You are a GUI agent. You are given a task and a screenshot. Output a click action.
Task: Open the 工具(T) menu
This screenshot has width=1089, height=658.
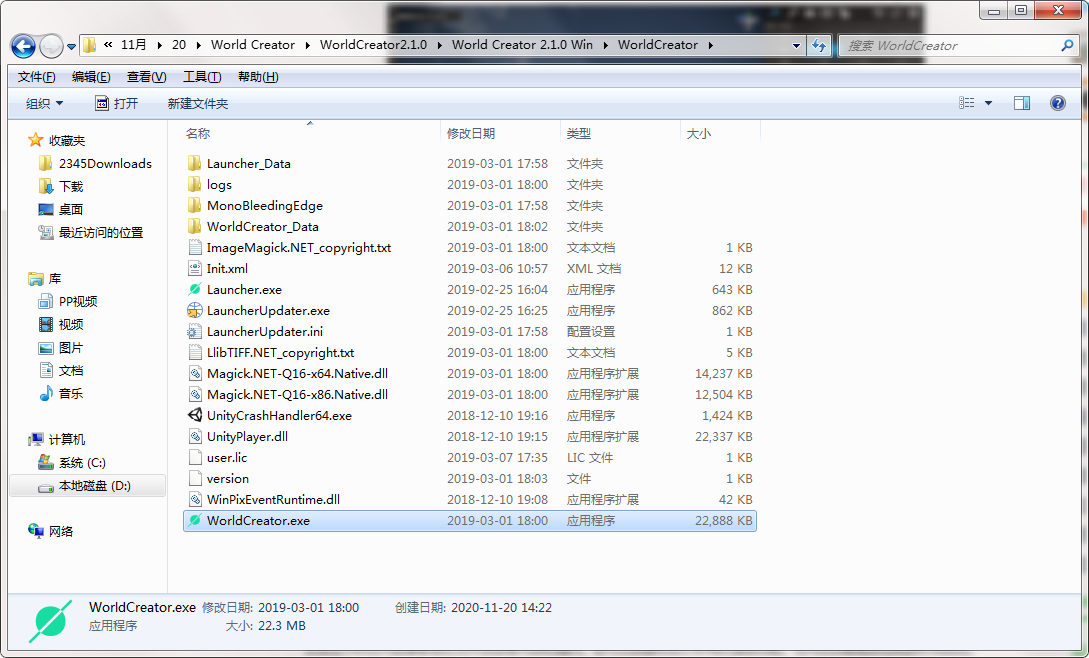[202, 77]
